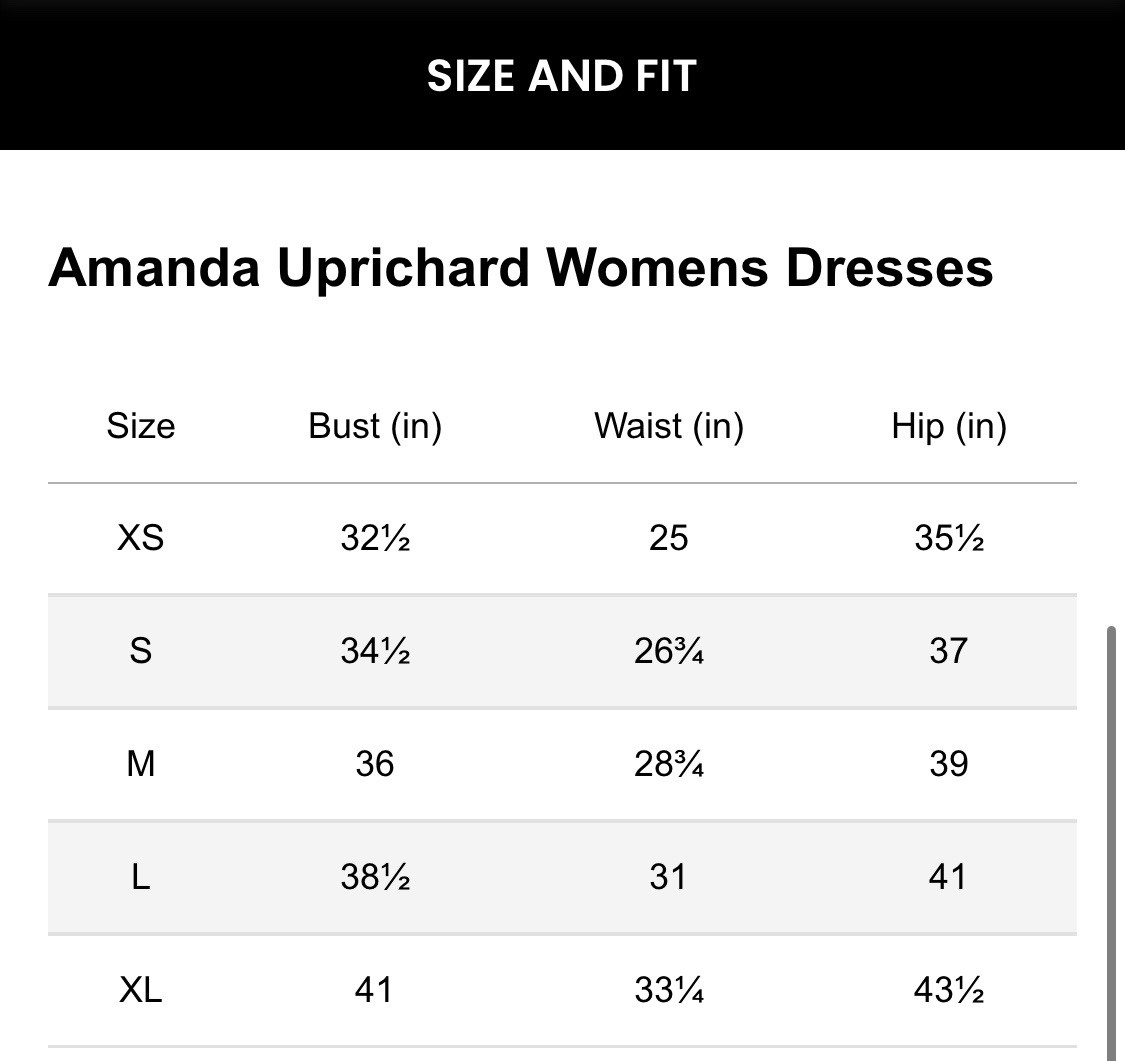Click the 33¼ waist value for XL
This screenshot has height=1061, width=1125.
point(668,990)
